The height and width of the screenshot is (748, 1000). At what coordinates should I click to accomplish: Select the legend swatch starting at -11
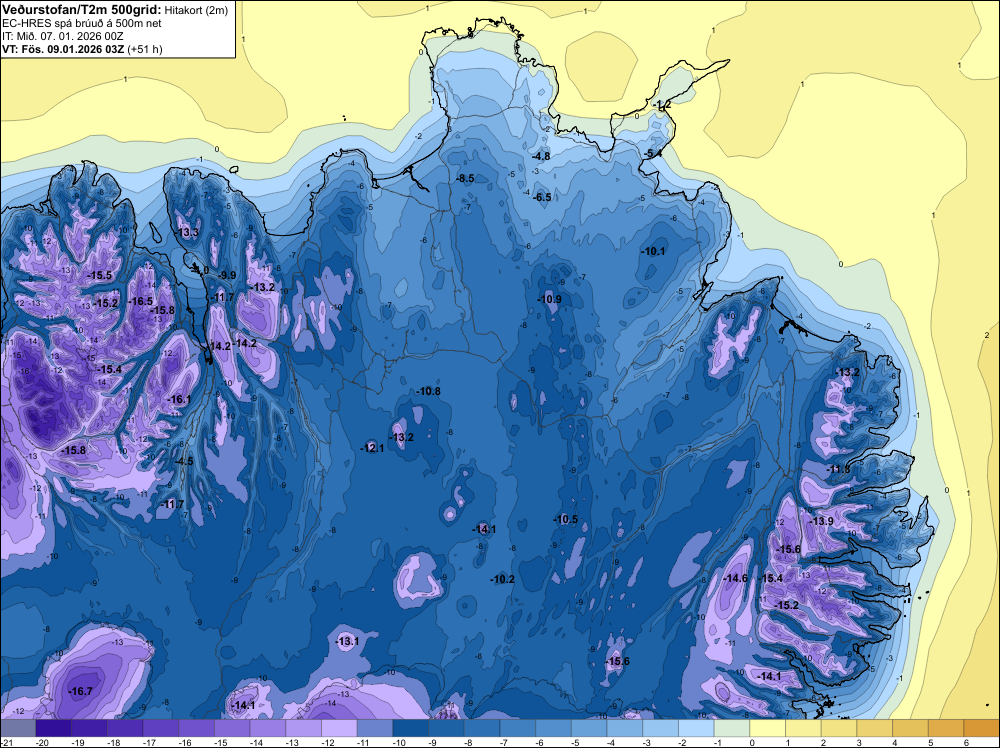(375, 728)
